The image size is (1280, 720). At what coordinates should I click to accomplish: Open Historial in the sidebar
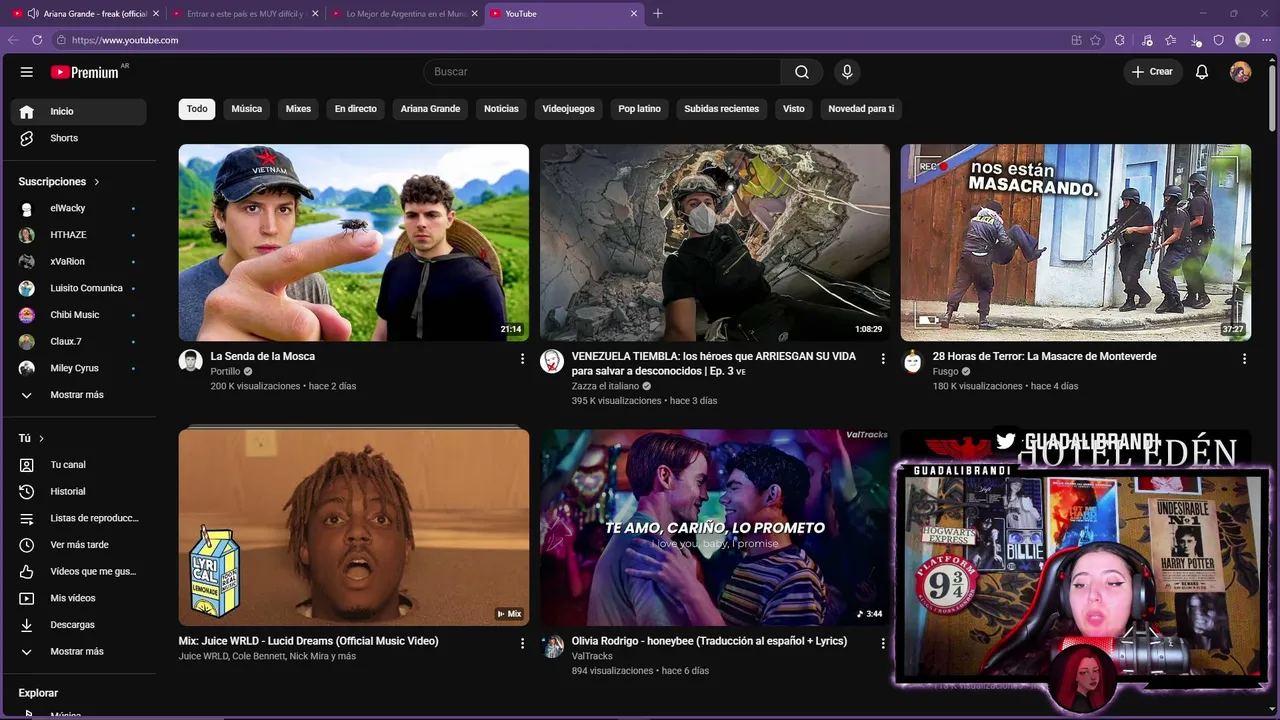(x=79, y=492)
